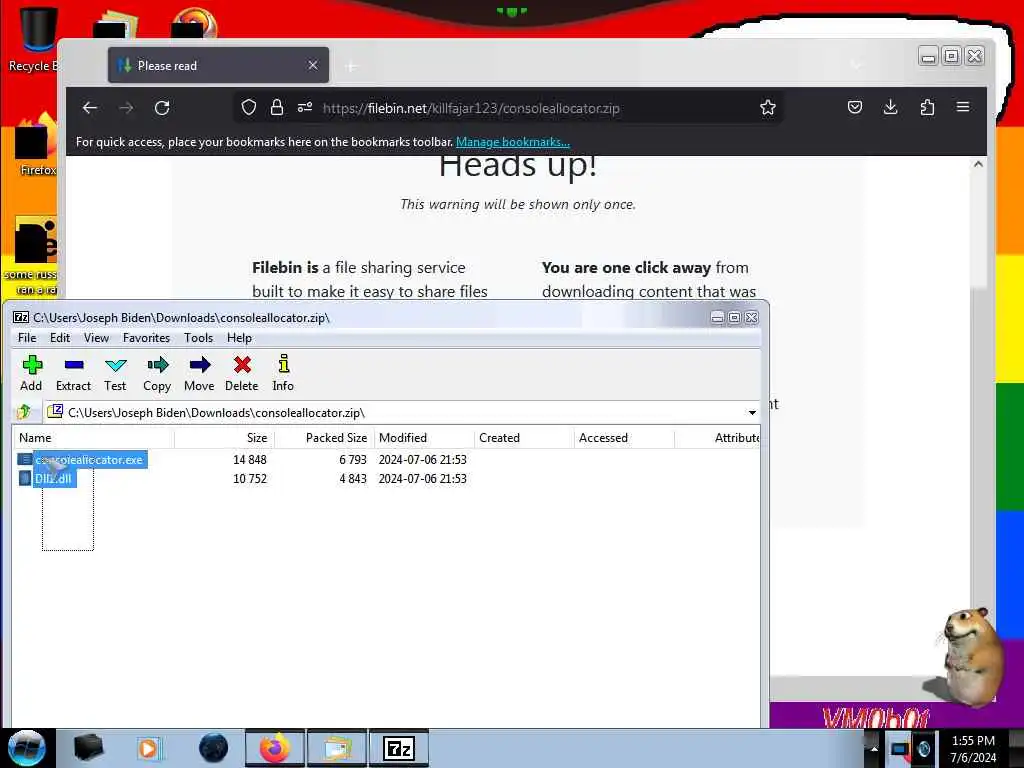
Task: Open the Info toolbar button
Action: (283, 373)
